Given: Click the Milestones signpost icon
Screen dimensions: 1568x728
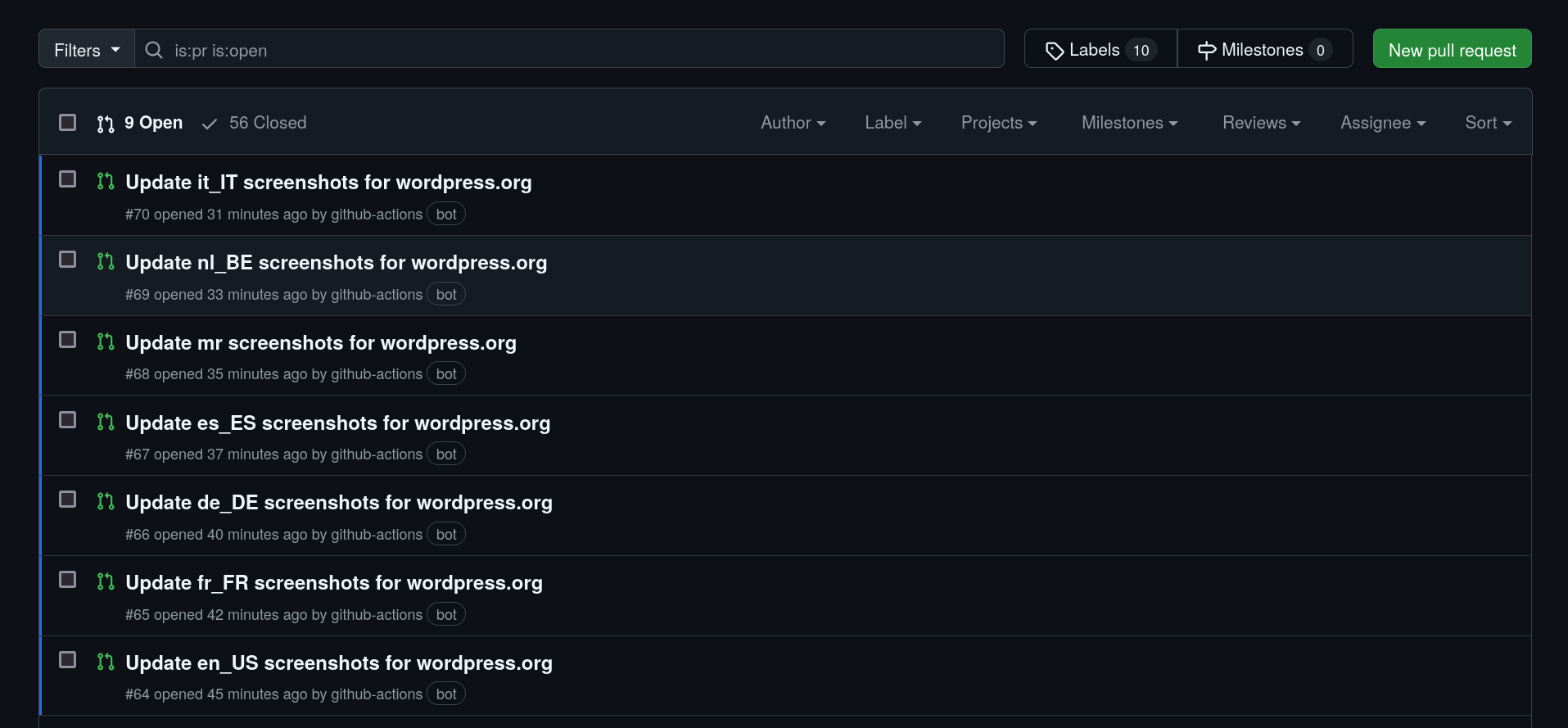Looking at the screenshot, I should tap(1207, 51).
